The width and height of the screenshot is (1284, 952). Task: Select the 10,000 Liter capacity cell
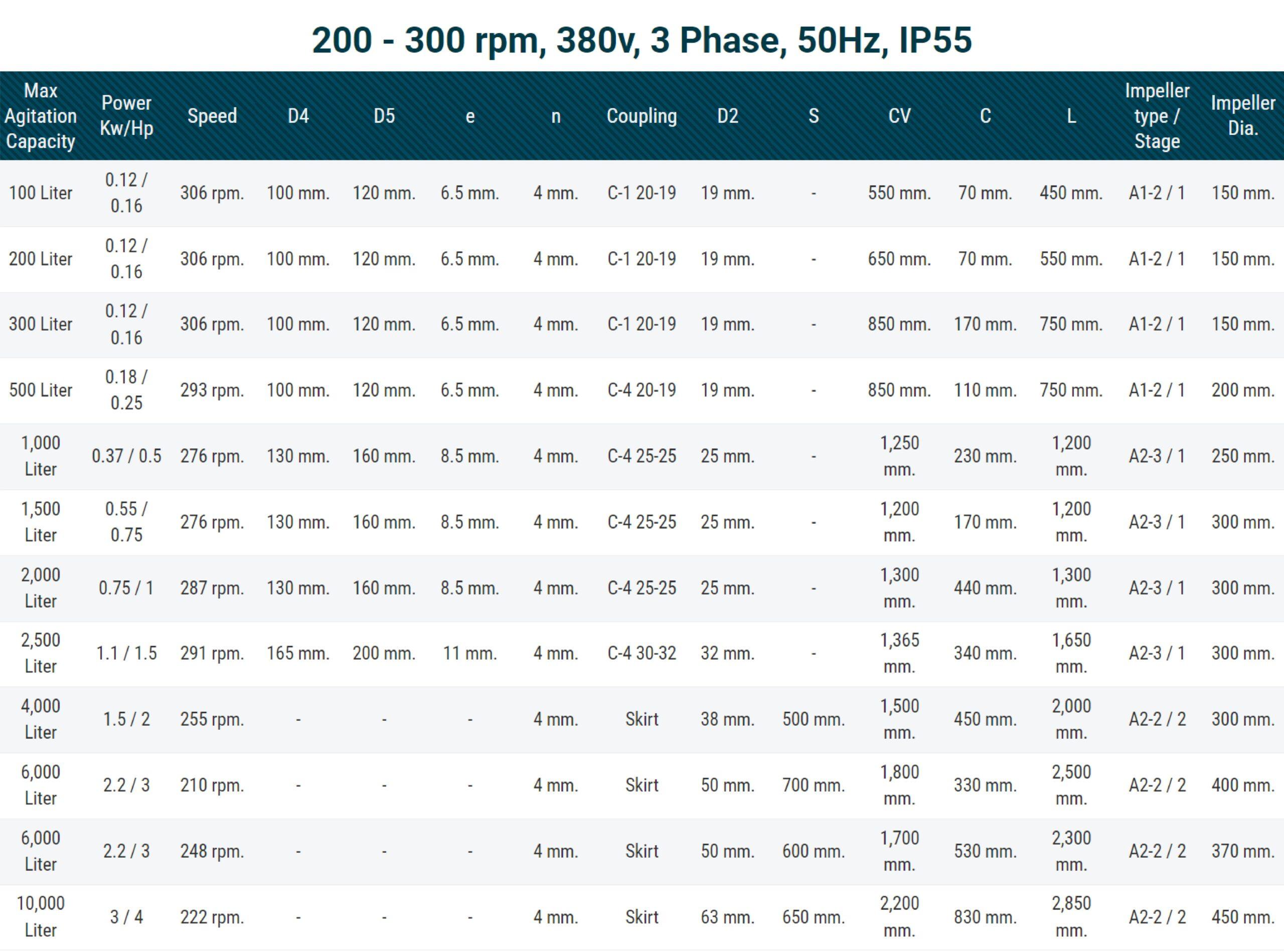[40, 917]
